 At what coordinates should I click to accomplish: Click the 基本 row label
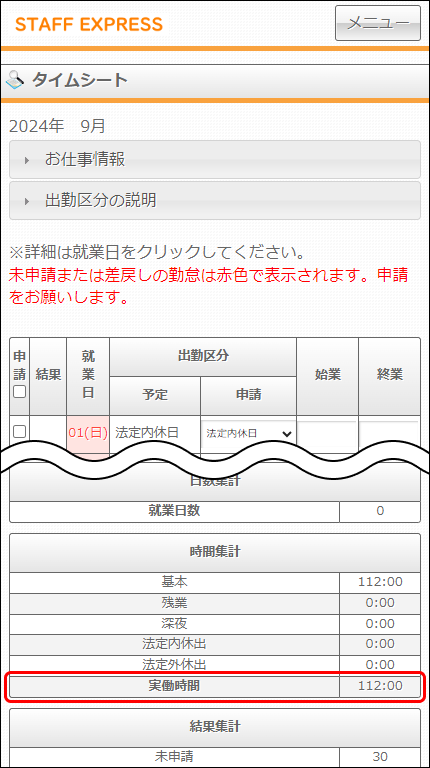pyautogui.click(x=174, y=582)
